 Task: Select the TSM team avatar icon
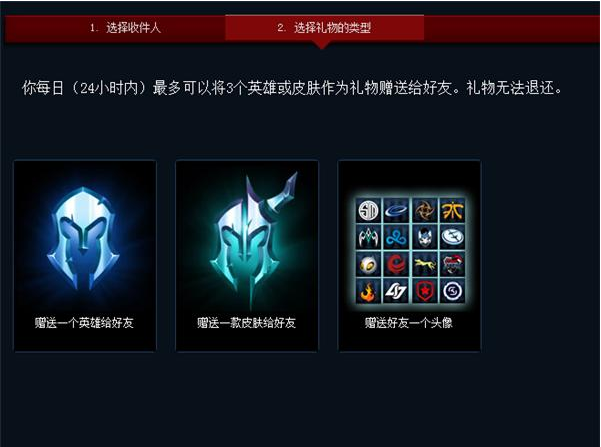pyautogui.click(x=368, y=210)
